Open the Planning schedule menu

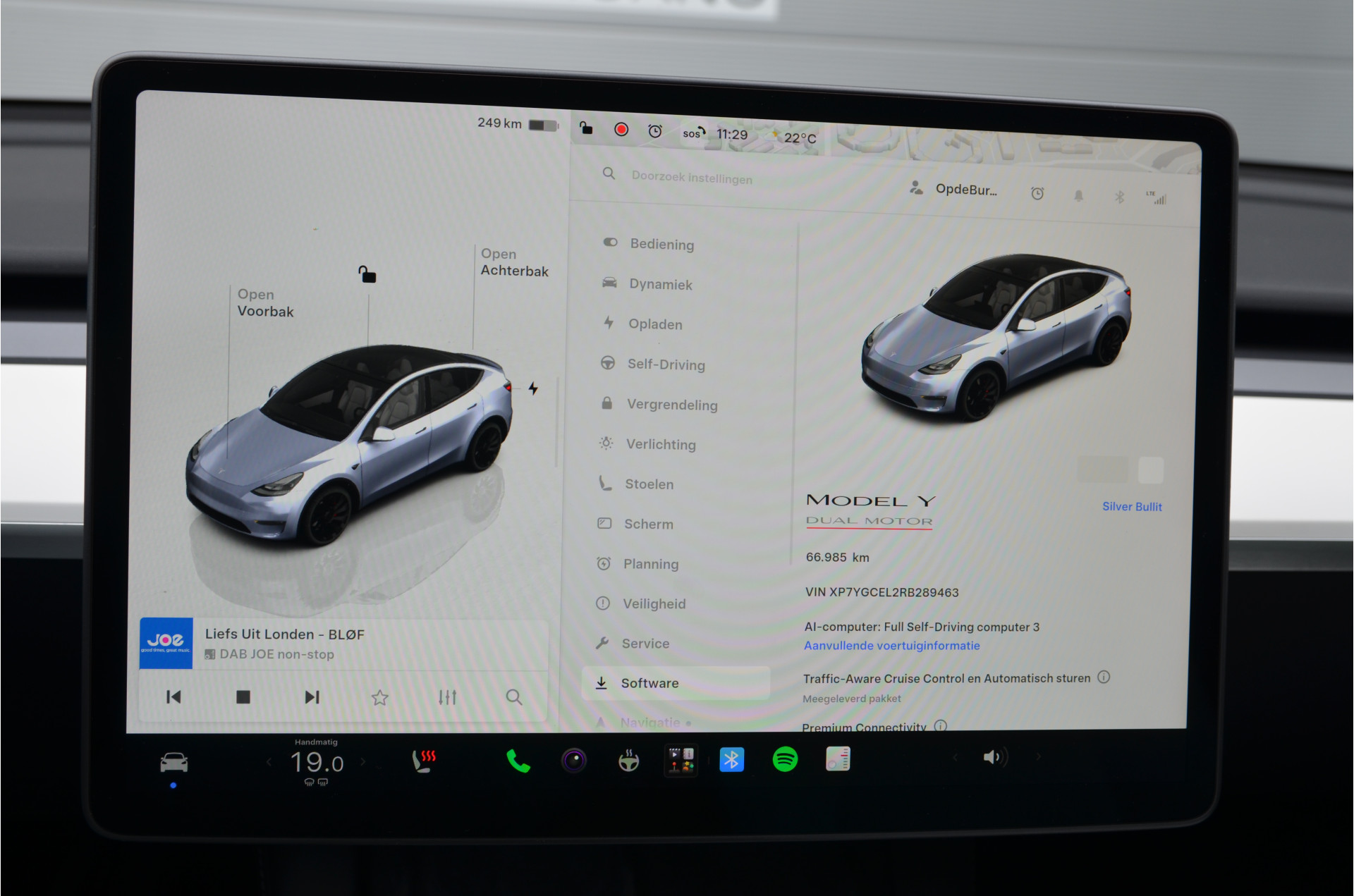click(x=638, y=564)
